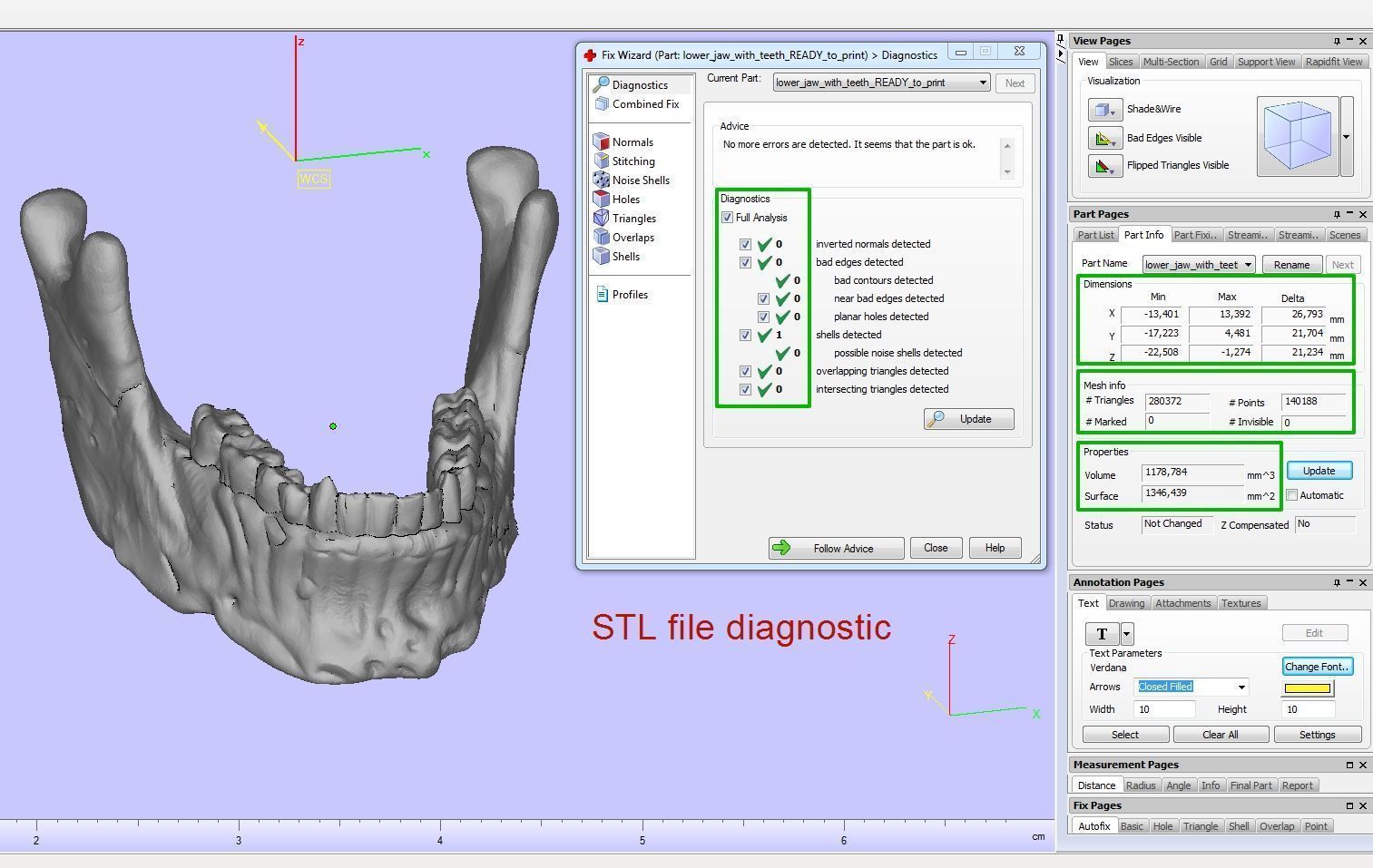Switch to the Multi-Section tab

[1171, 62]
